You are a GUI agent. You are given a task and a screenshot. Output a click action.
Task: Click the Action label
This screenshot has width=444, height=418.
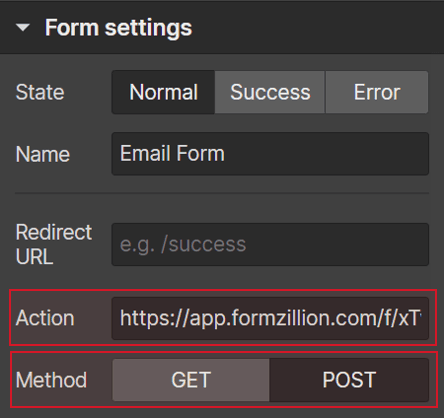pos(45,318)
